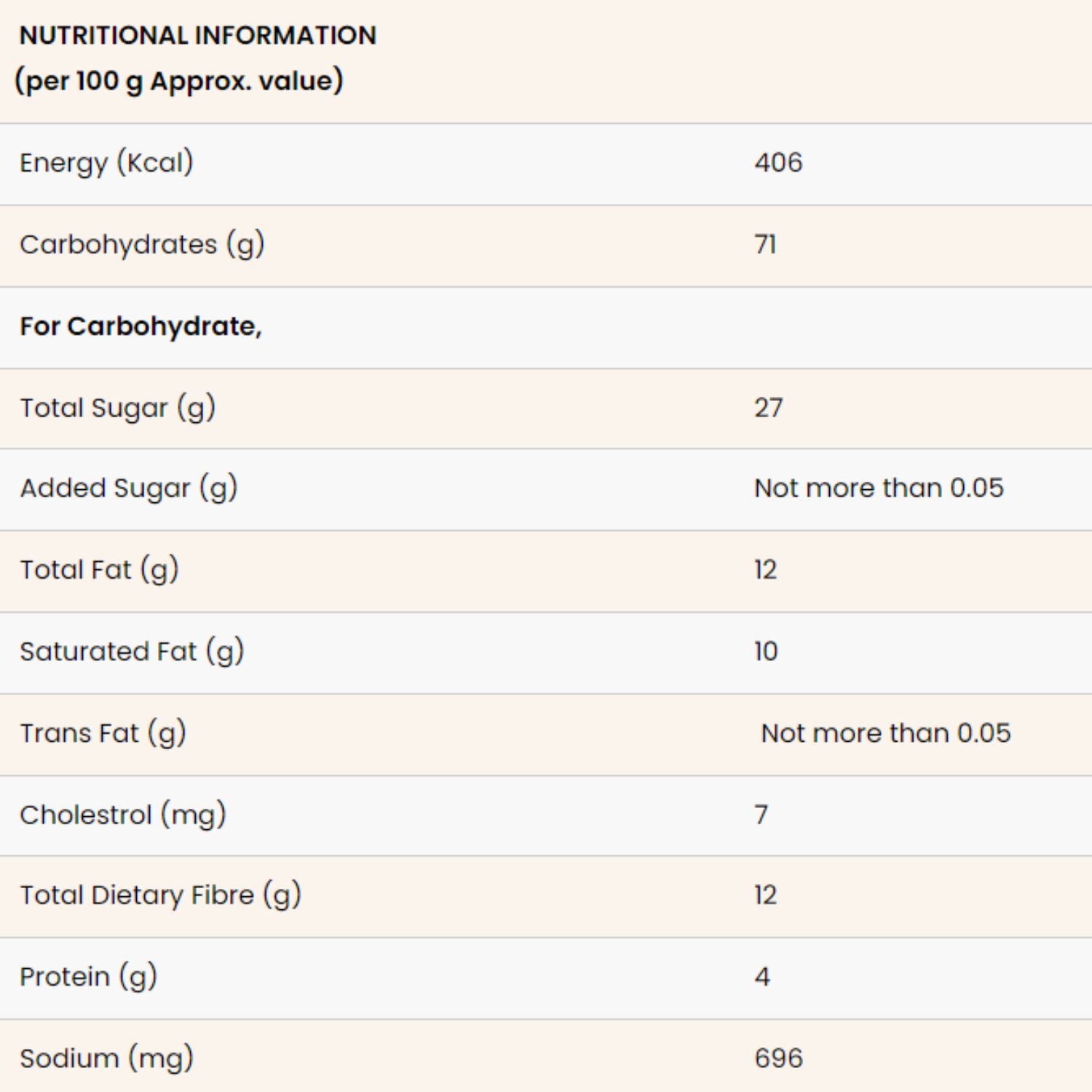The width and height of the screenshot is (1092, 1092).
Task: Click the Carbohydrates (g) label
Action: point(142,245)
